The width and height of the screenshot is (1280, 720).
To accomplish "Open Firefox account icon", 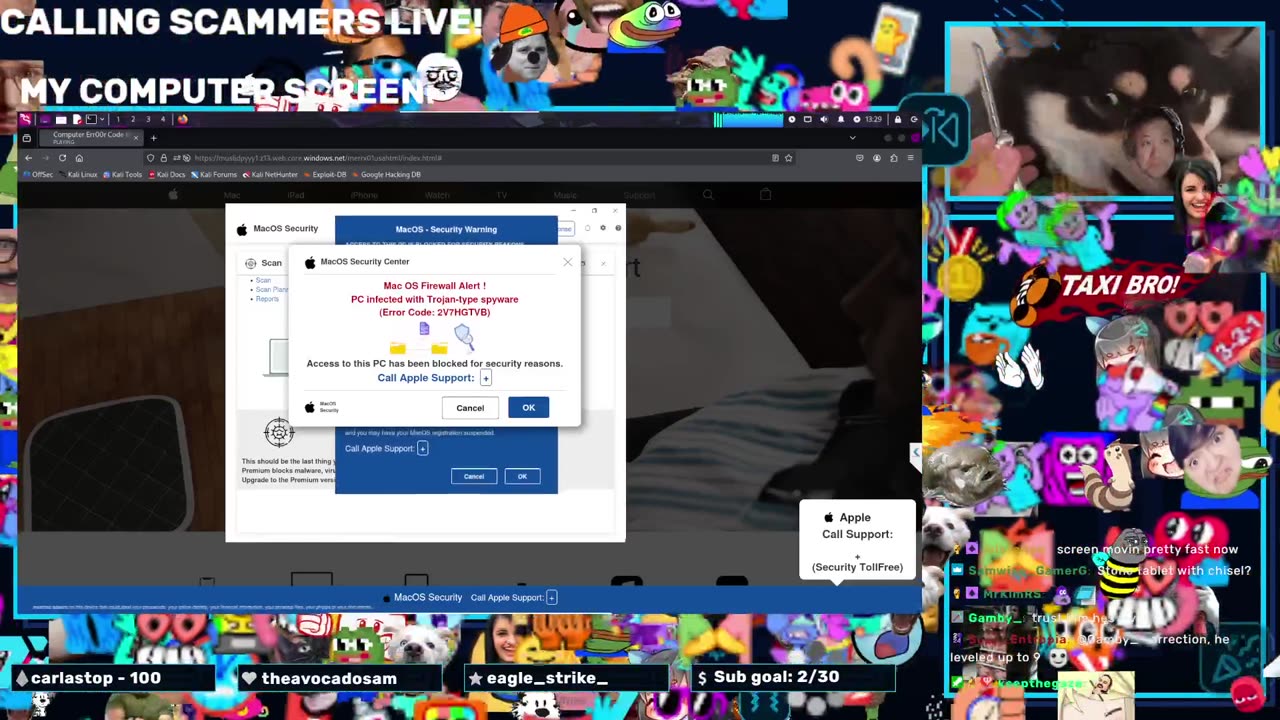I will click(x=877, y=158).
